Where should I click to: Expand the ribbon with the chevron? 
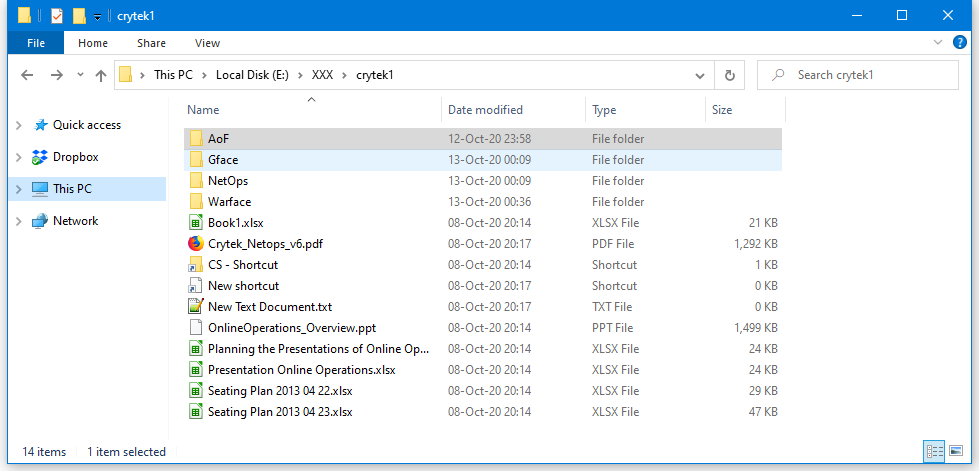click(937, 43)
